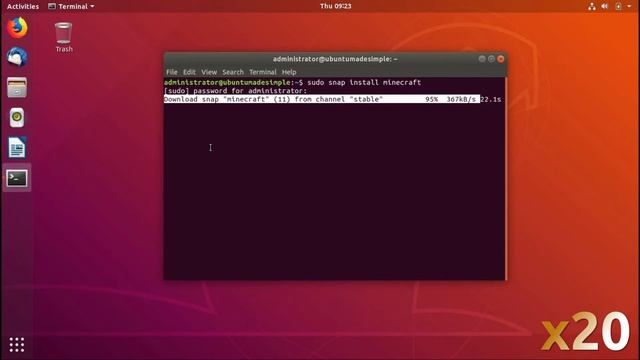640x360 pixels.
Task: Click the '[sudo] password for administrator:' line
Action: pos(236,91)
